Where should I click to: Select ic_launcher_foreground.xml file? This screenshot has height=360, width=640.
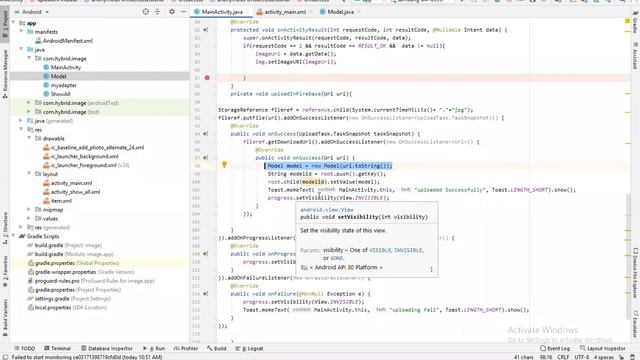pyautogui.click(x=84, y=165)
